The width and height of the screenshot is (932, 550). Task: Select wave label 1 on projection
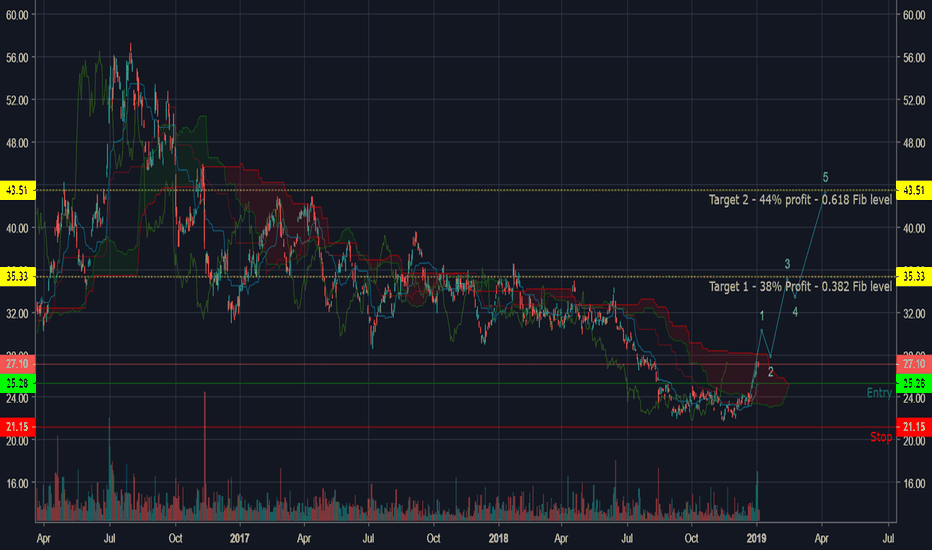pyautogui.click(x=761, y=316)
